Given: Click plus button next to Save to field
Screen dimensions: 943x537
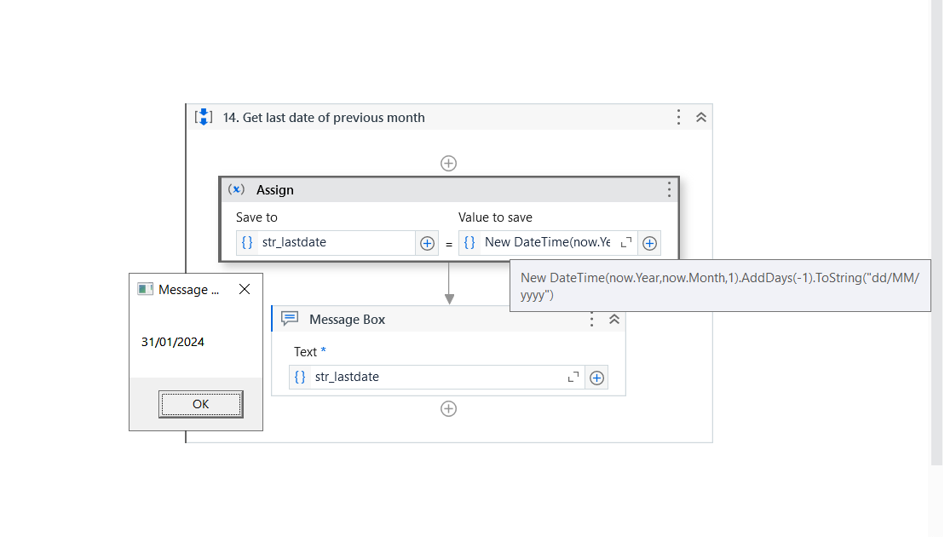Looking at the screenshot, I should click(x=427, y=243).
